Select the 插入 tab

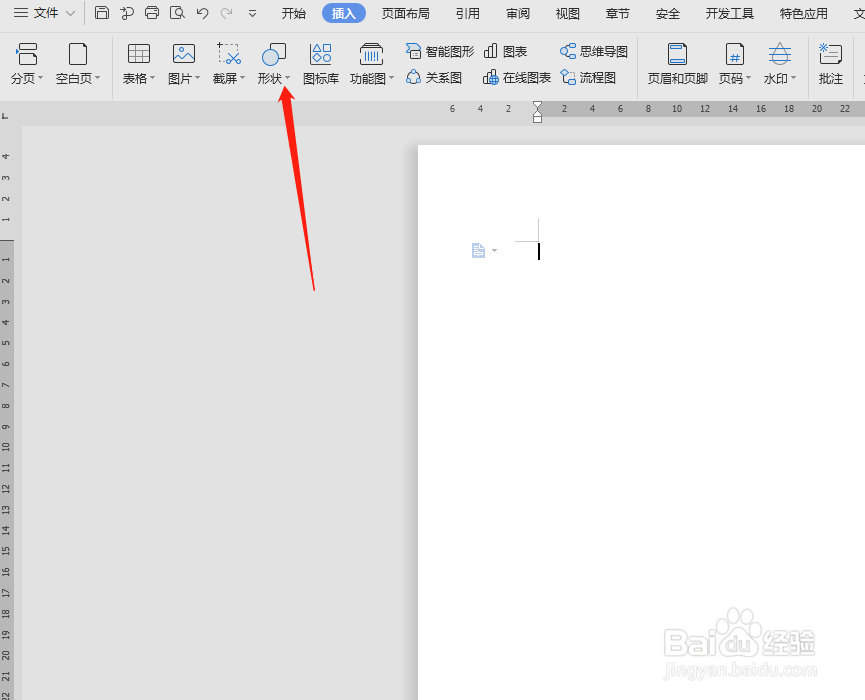coord(344,13)
